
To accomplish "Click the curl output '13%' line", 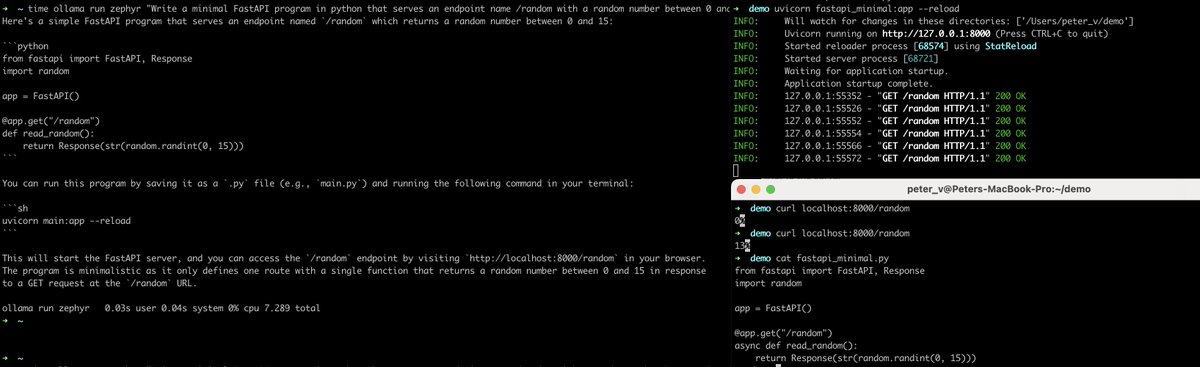I will coord(743,245).
